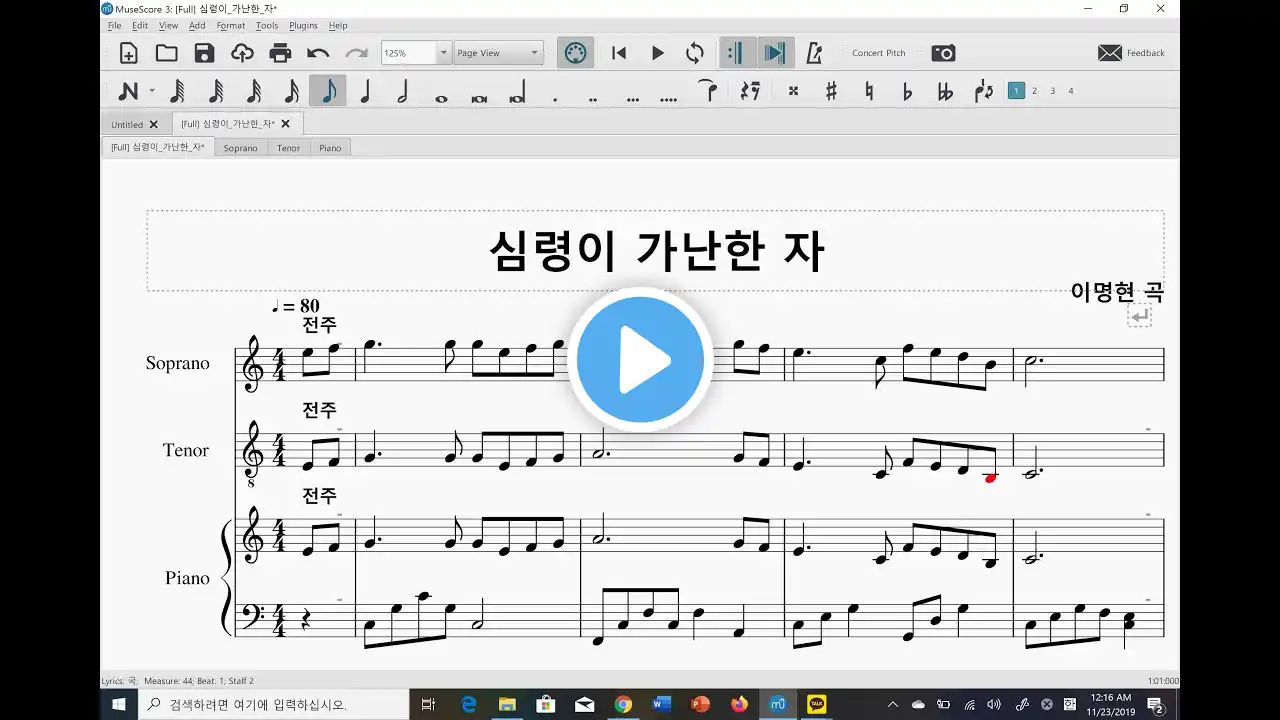The height and width of the screenshot is (720, 1280).
Task: Add a quadruple augmentation dot
Action: tap(669, 98)
